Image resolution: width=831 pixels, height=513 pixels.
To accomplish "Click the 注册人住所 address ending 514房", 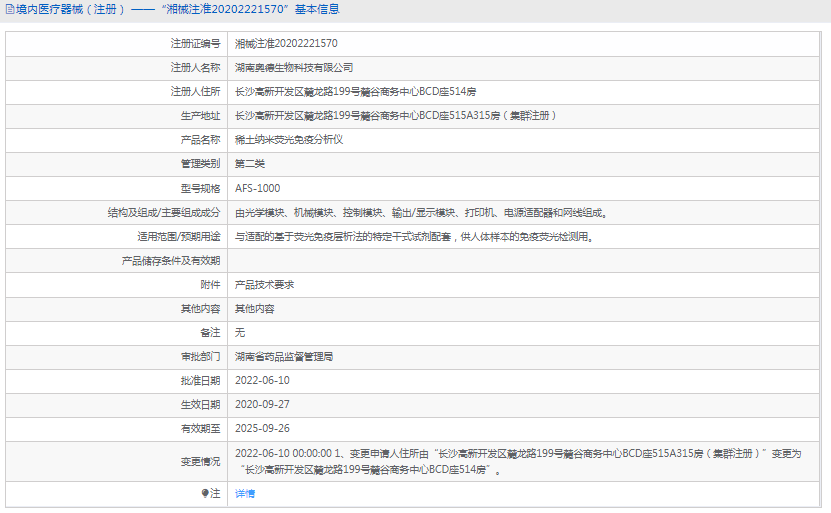I will (x=356, y=92).
